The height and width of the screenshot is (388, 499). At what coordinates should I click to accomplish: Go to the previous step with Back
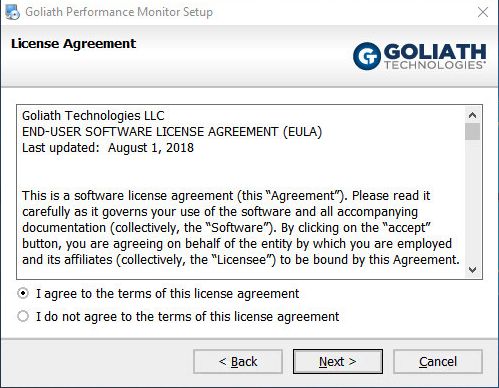(238, 361)
